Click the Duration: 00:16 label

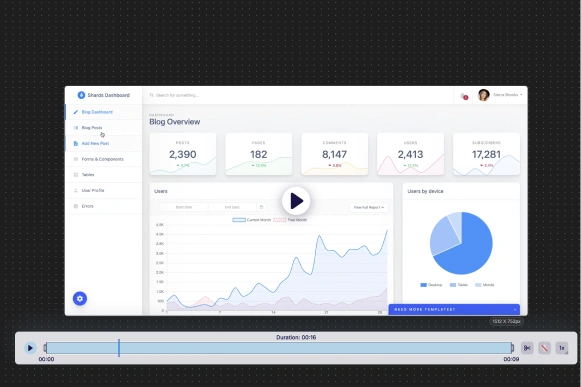[x=296, y=337]
